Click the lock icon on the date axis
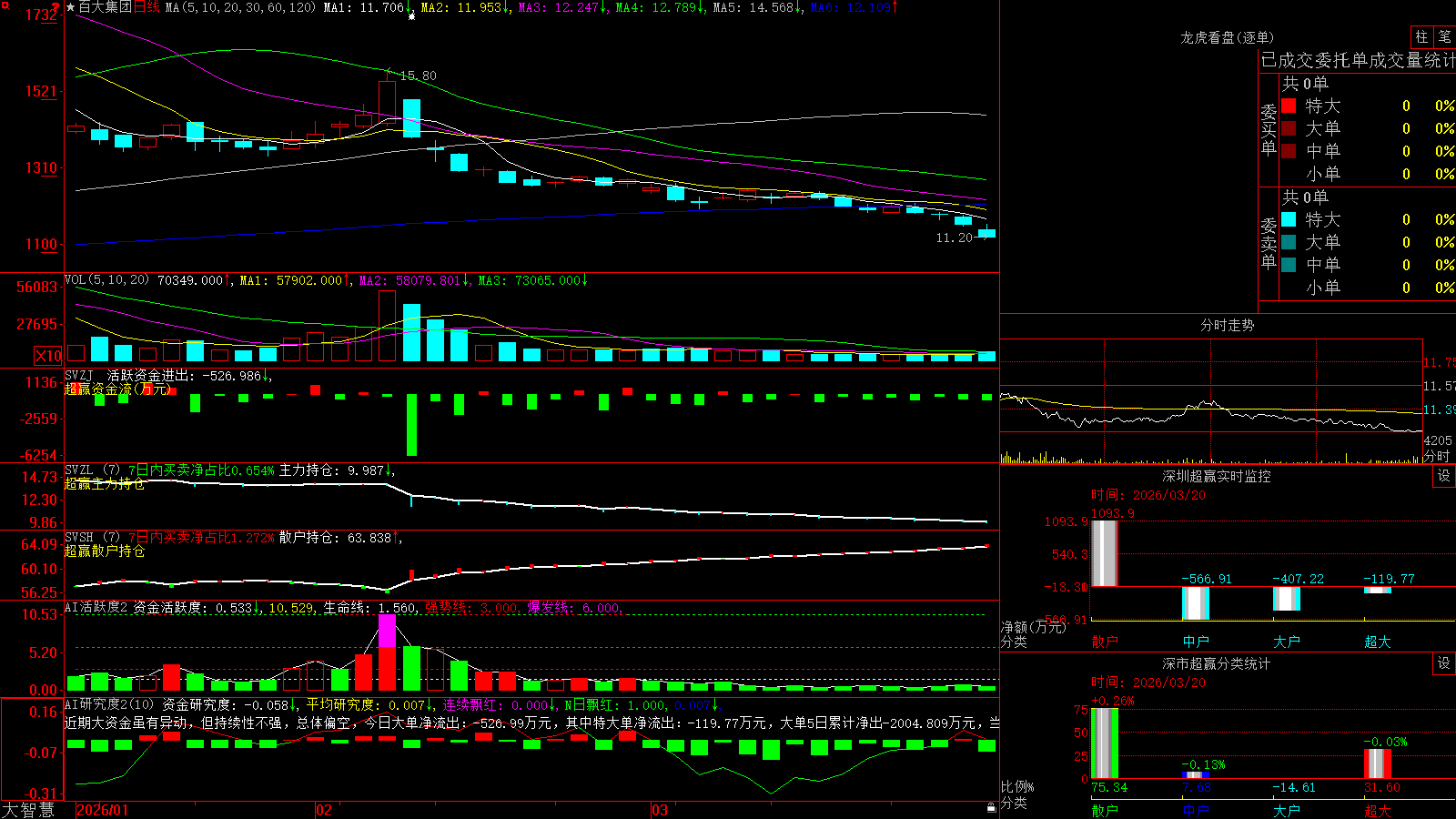Viewport: 1456px width, 819px height. [992, 808]
